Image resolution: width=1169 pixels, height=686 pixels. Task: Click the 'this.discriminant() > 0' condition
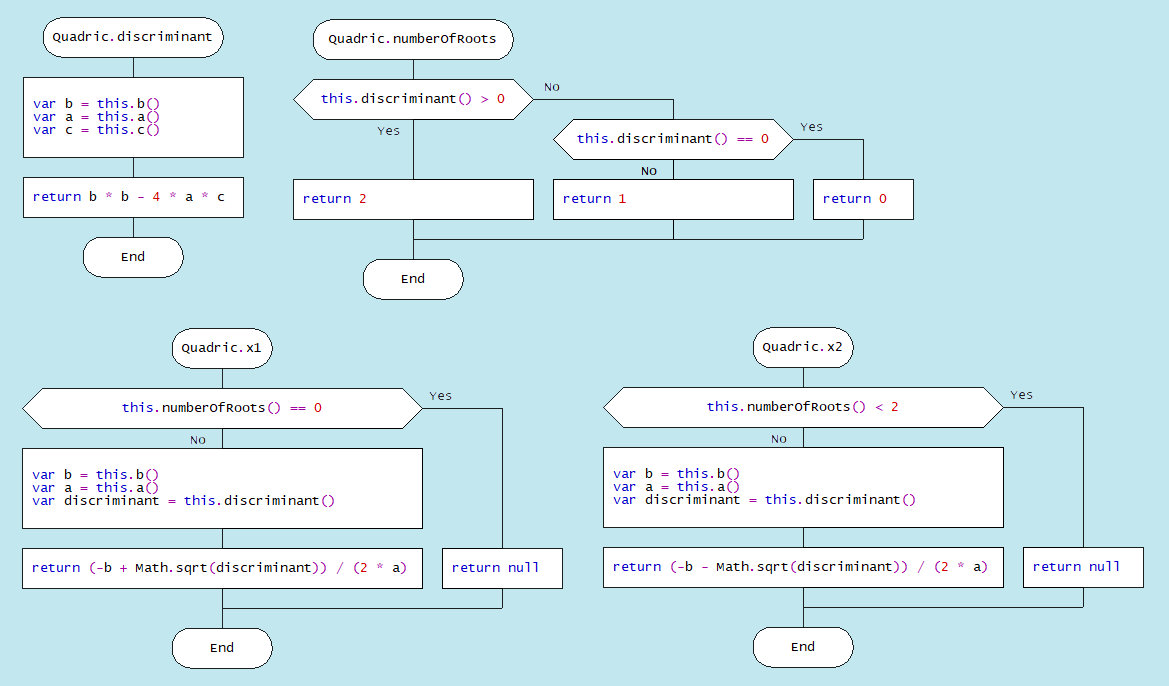[412, 99]
